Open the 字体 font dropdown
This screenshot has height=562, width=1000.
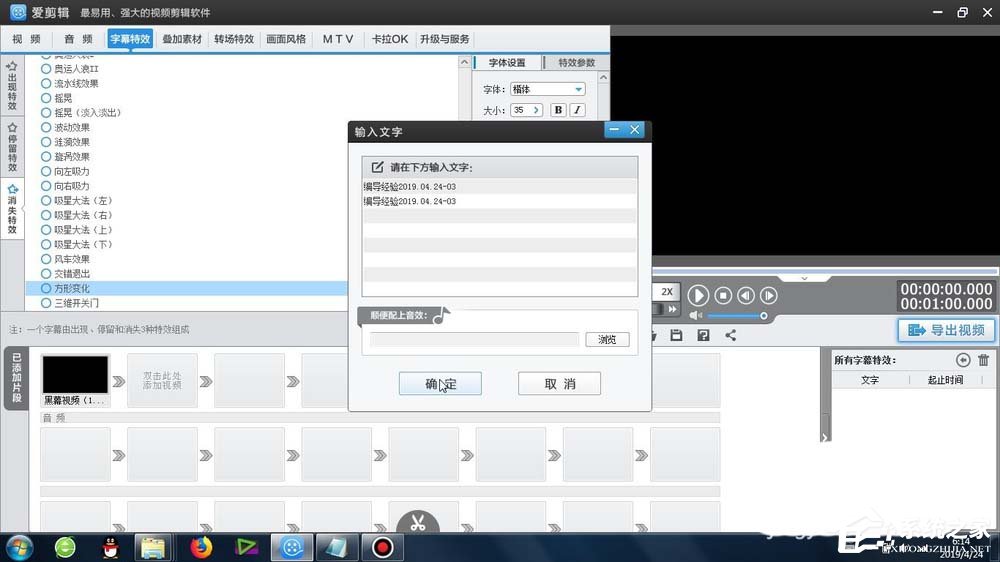tap(578, 89)
